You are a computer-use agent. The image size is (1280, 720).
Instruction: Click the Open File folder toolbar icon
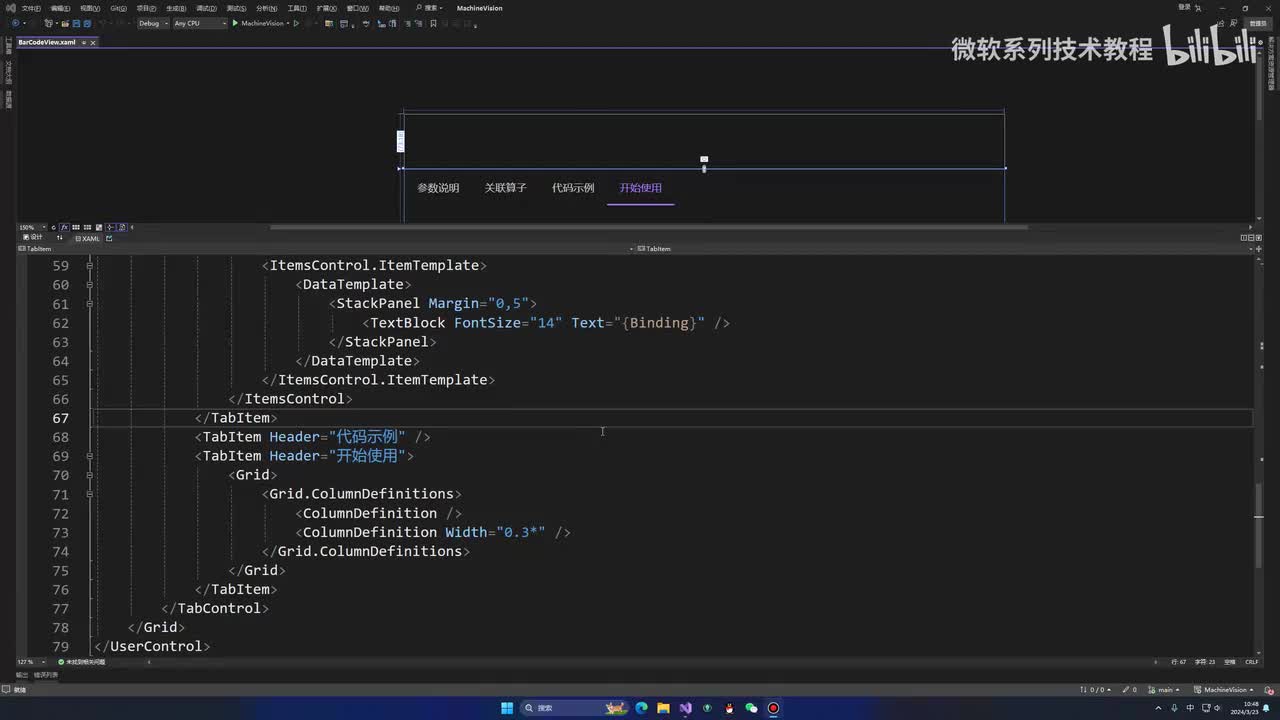click(64, 23)
